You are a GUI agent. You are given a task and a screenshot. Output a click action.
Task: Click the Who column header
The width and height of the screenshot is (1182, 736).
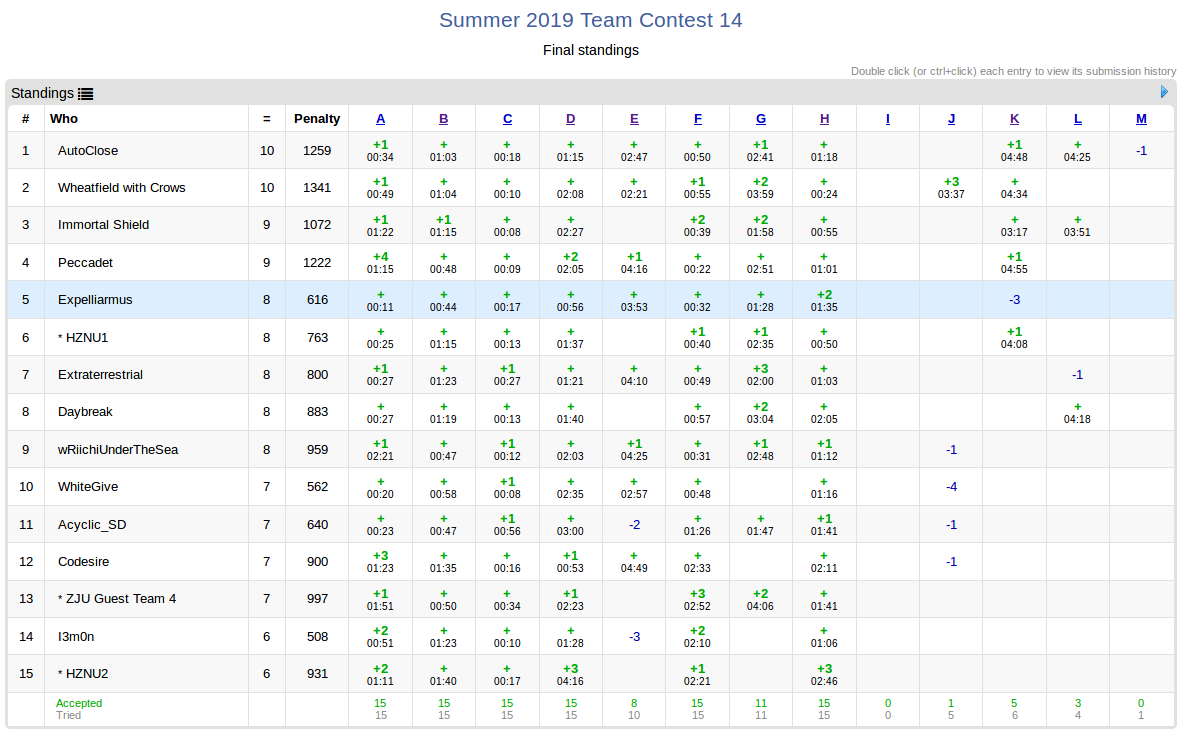64,119
